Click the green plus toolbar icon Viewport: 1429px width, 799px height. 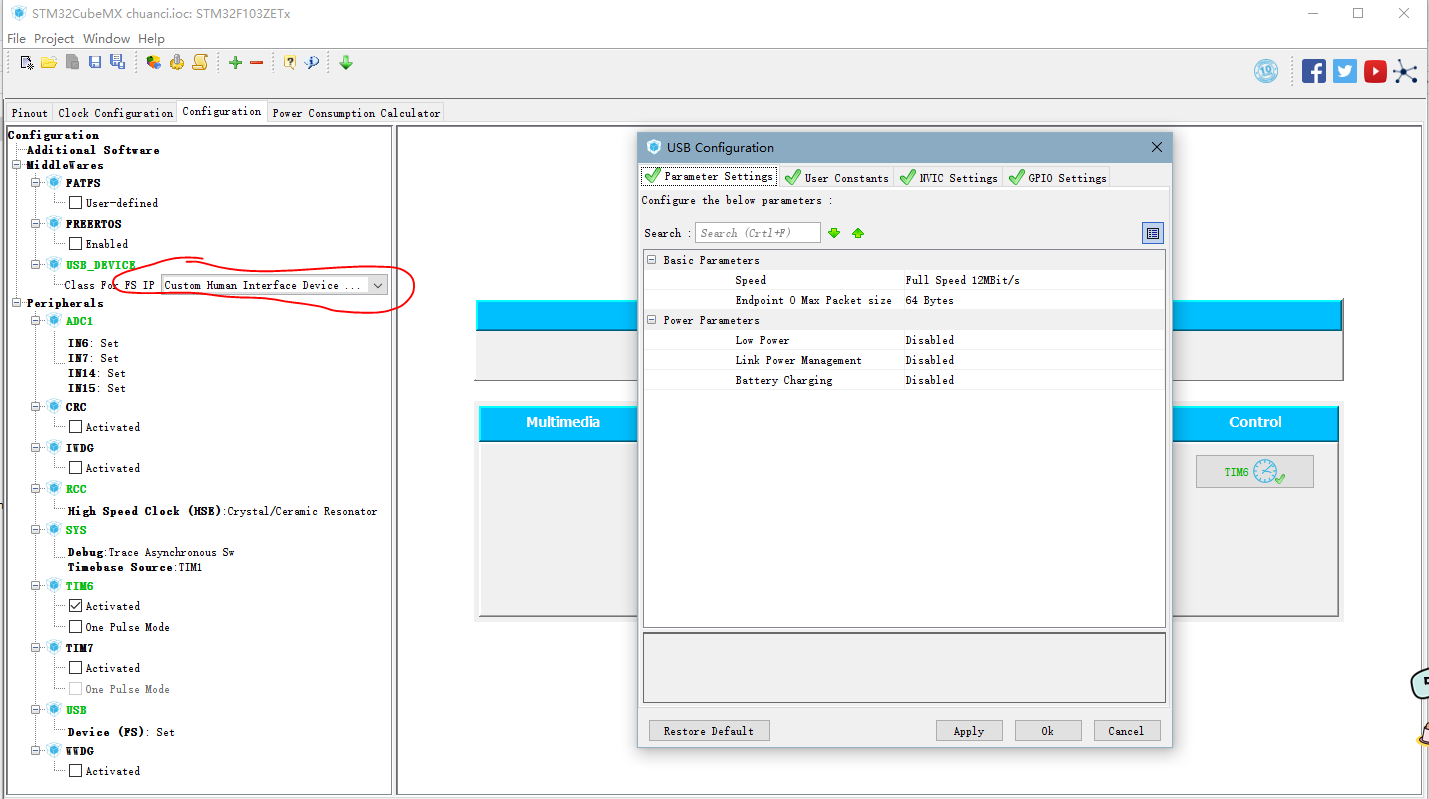[x=235, y=62]
